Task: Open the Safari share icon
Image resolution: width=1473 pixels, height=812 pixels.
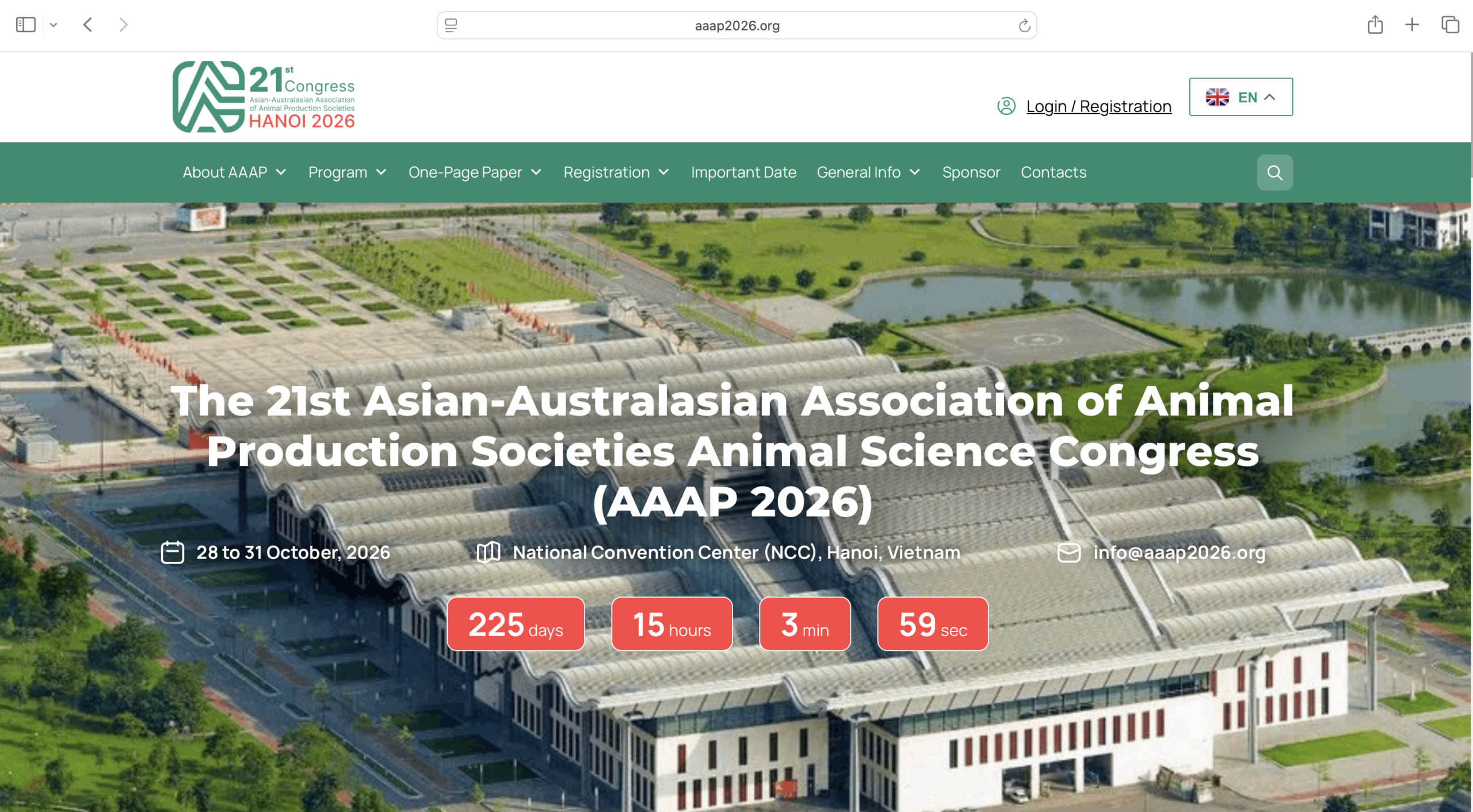Action: [x=1375, y=25]
